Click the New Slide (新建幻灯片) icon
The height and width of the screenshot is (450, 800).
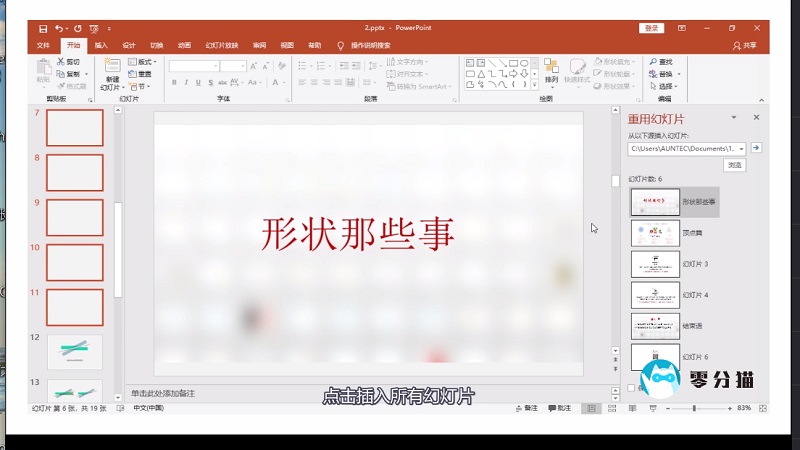point(111,67)
